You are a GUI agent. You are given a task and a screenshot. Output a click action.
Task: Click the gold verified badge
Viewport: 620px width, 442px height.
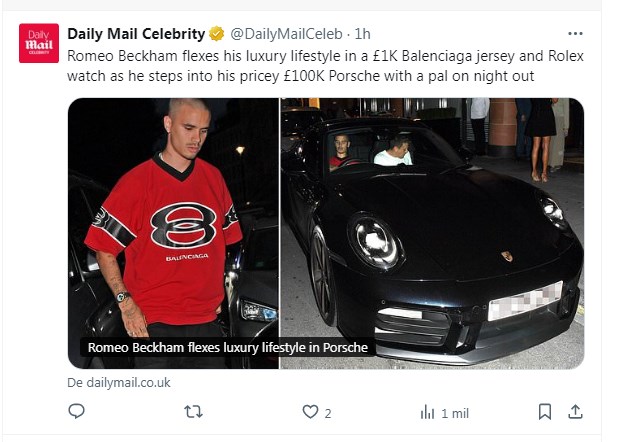[x=217, y=34]
